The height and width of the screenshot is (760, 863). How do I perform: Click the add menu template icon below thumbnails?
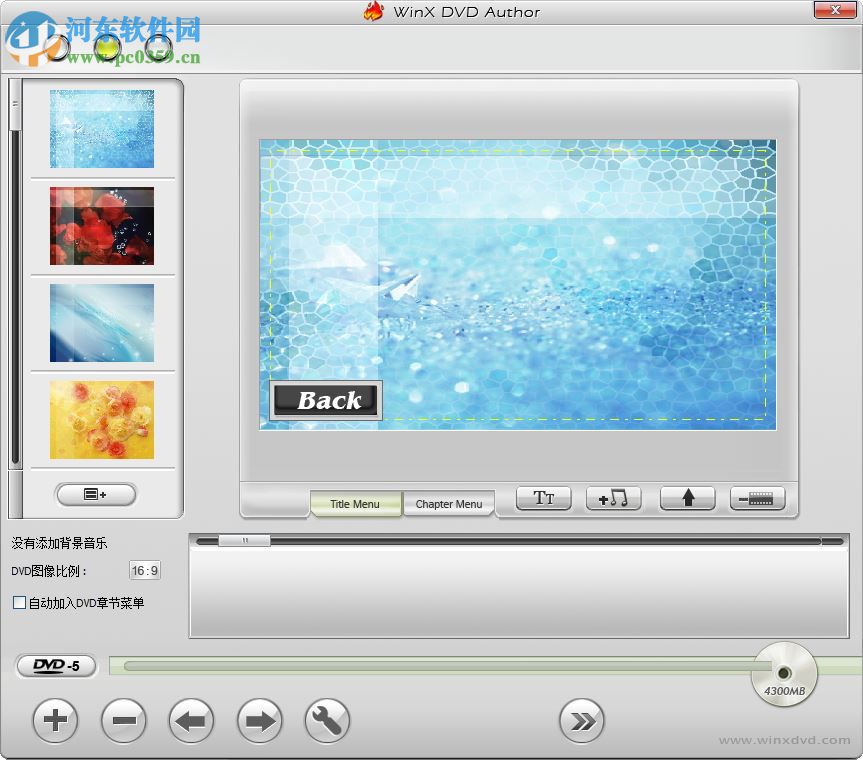pos(95,494)
